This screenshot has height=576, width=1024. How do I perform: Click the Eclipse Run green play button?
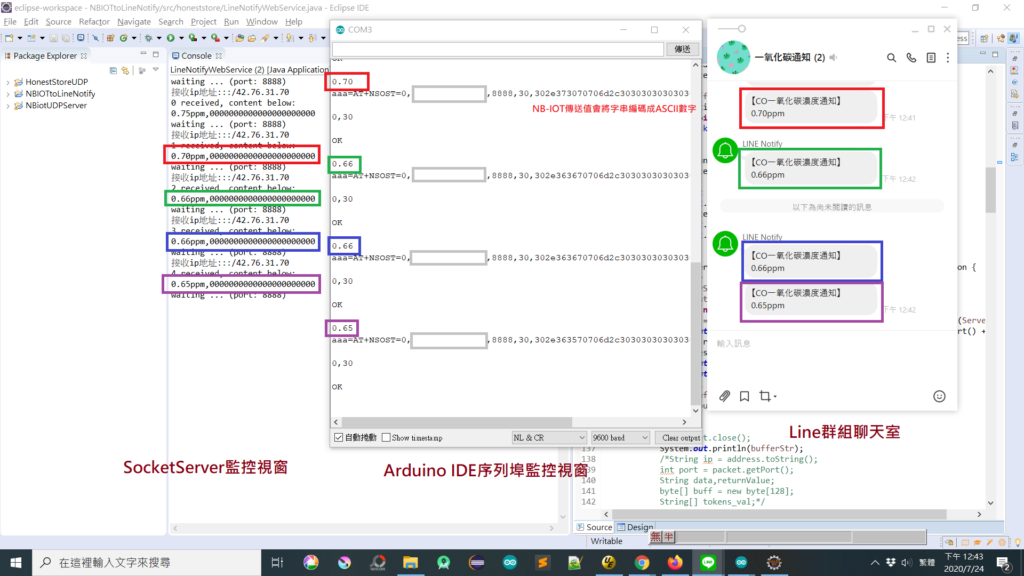click(170, 38)
